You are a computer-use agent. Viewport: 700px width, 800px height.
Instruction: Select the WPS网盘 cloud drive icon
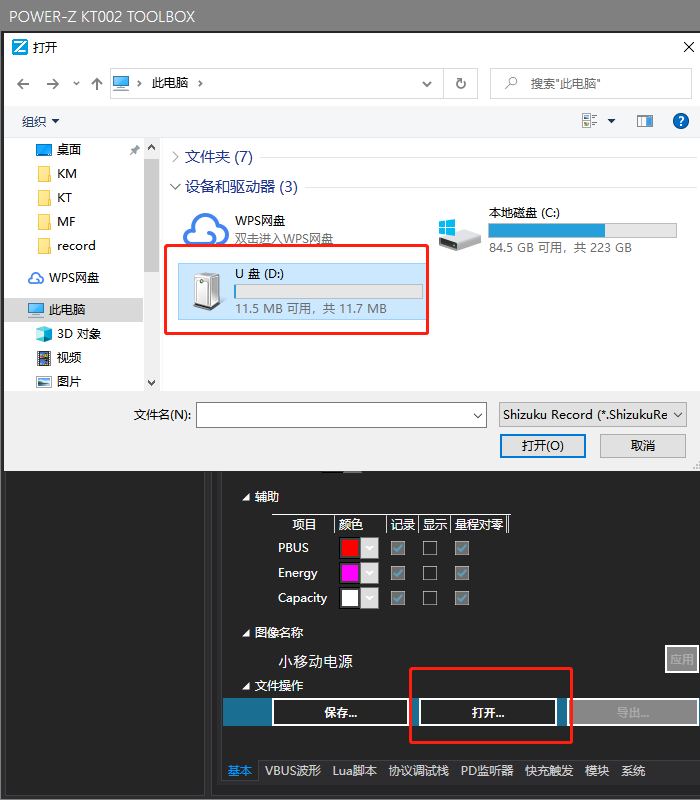click(206, 229)
